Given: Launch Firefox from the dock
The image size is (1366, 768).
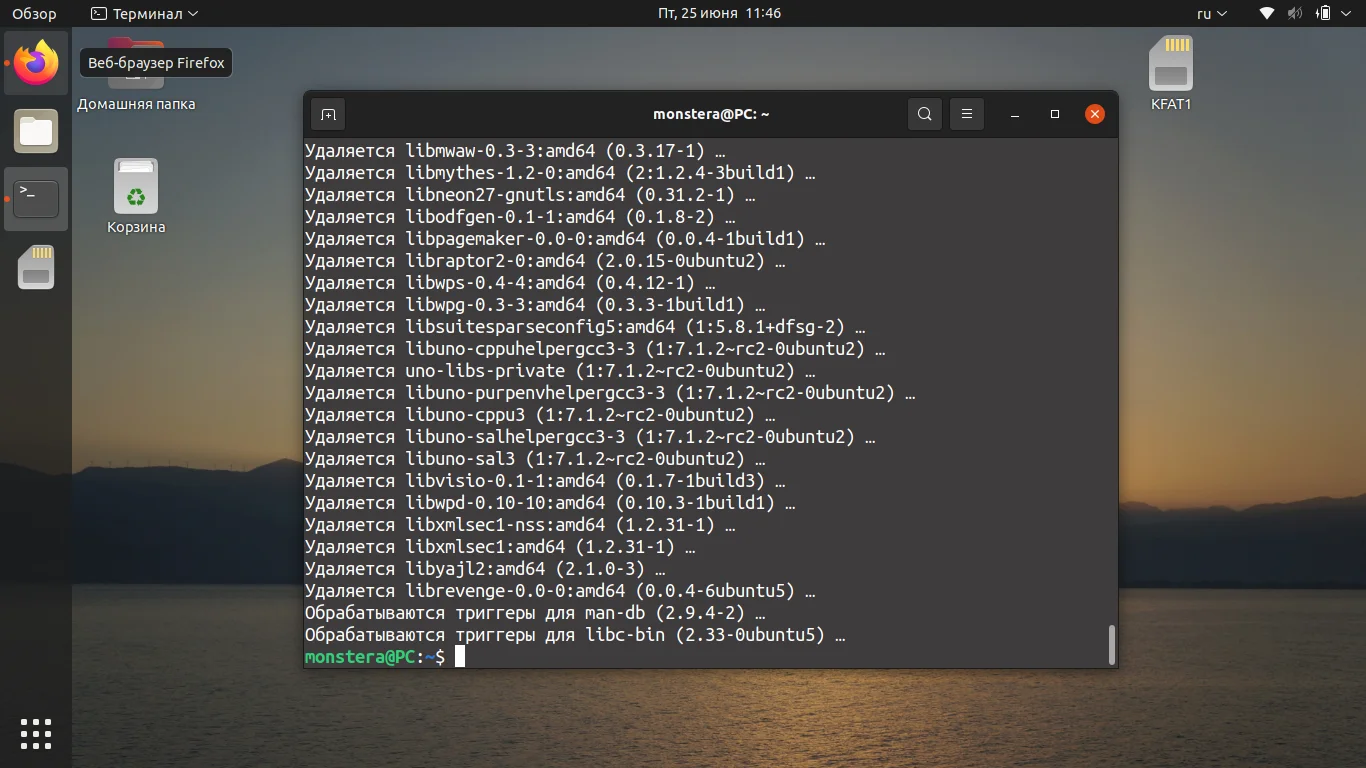Looking at the screenshot, I should [x=36, y=63].
